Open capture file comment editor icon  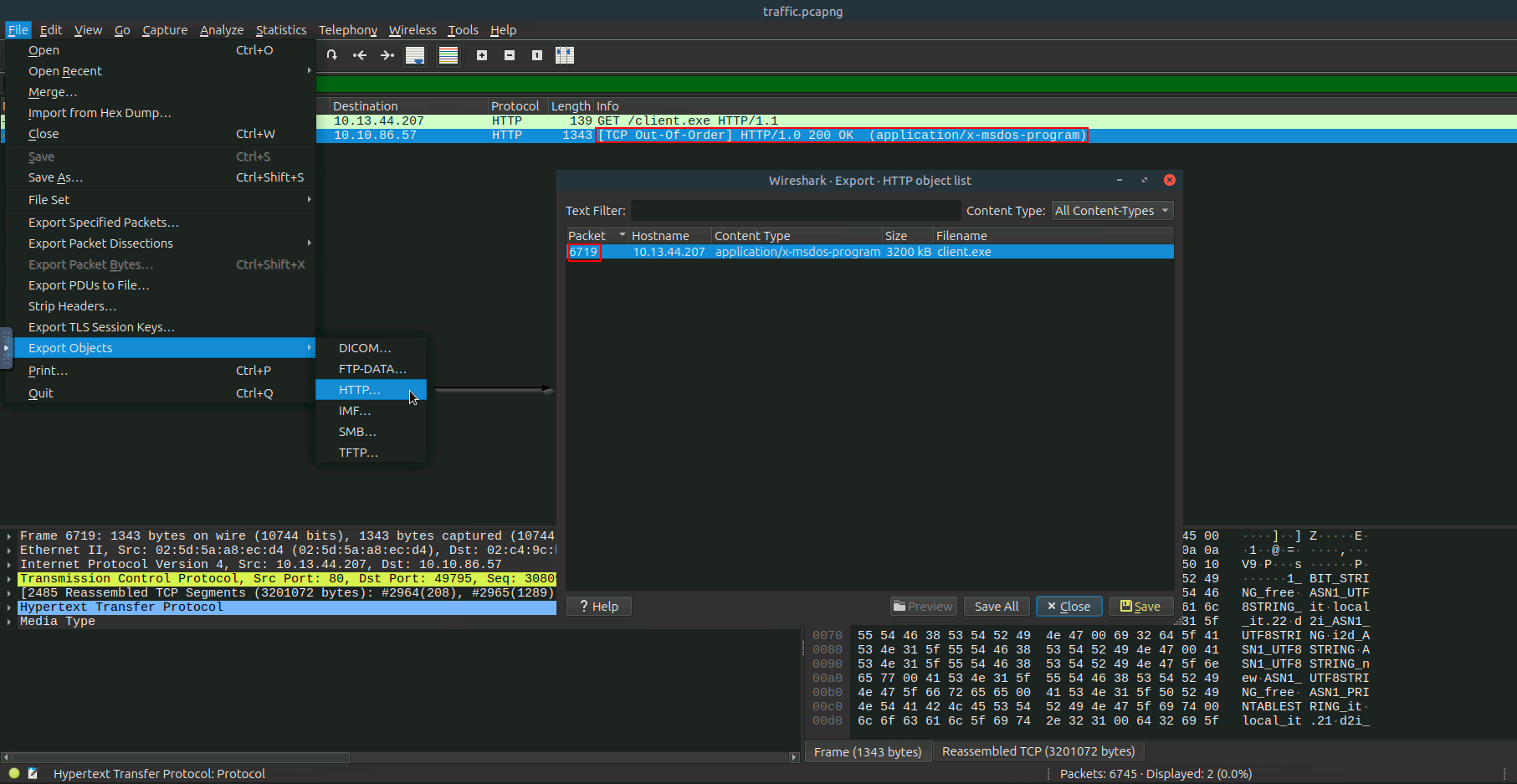coord(33,774)
